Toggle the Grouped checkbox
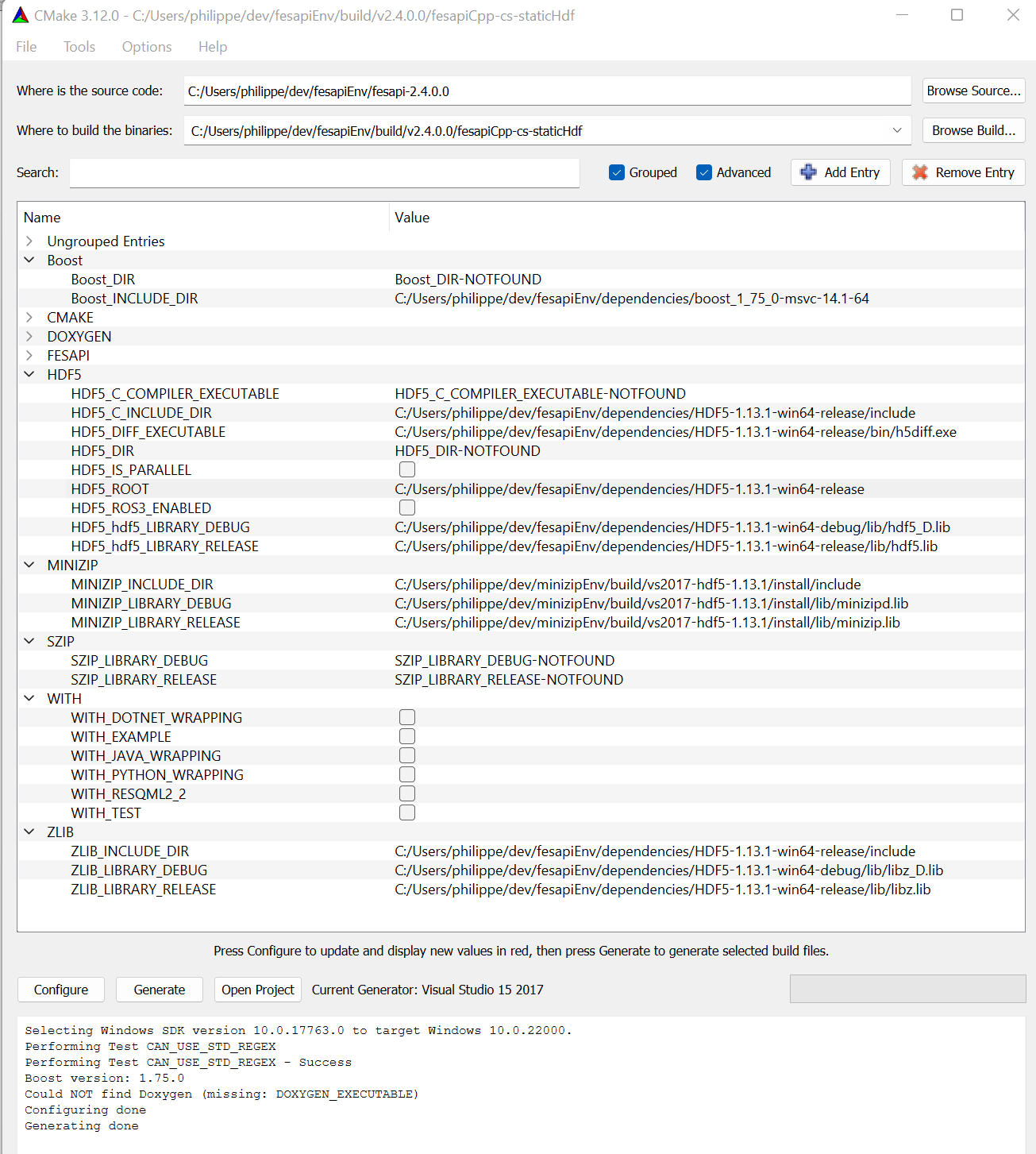 click(x=617, y=172)
